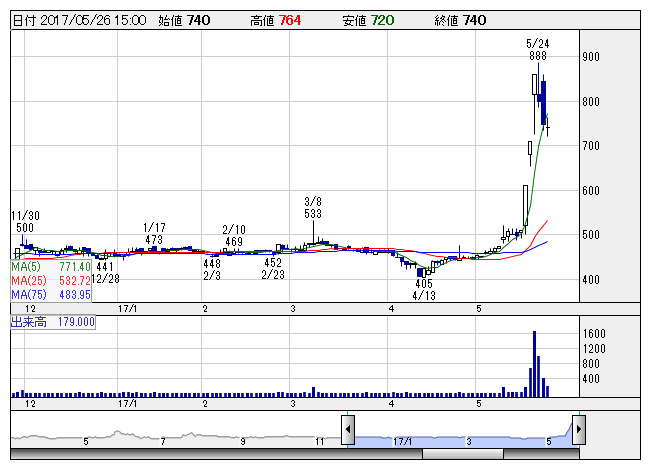Image resolution: width=652 pixels, height=469 pixels.
Task: Click the MA(75) legend label
Action: coord(27,295)
